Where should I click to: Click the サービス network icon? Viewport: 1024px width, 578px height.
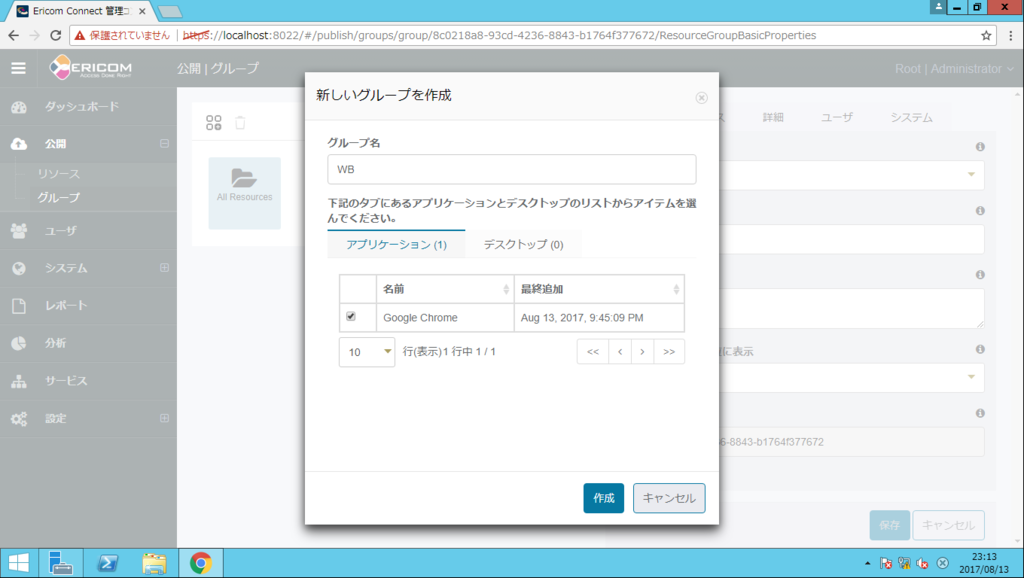[x=20, y=381]
